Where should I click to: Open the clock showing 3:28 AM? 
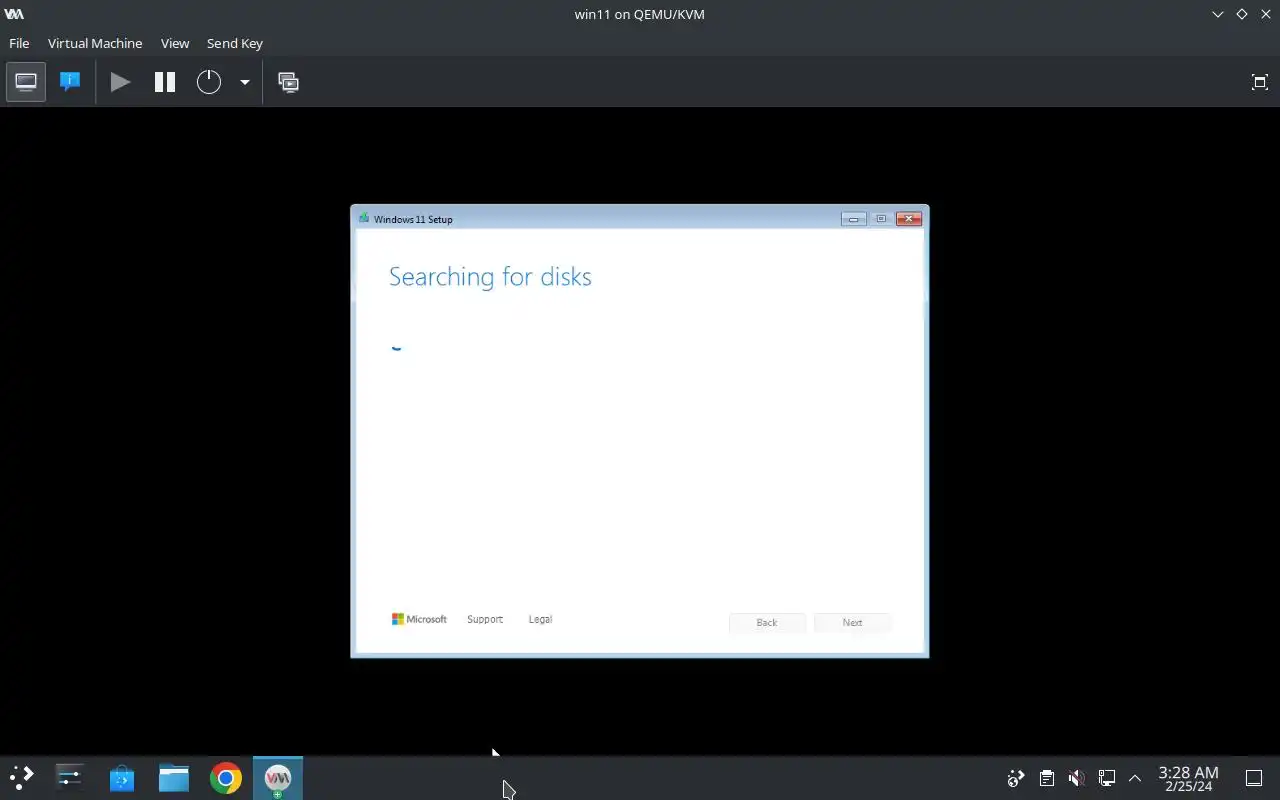pyautogui.click(x=1188, y=778)
